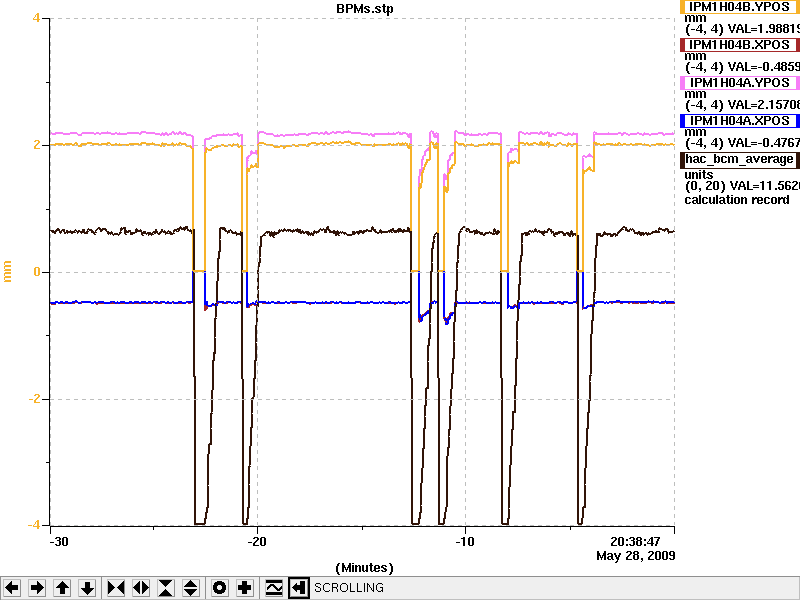Select IPM1H04A.YPOS curve in legend
The width and height of the screenshot is (800, 600).
[740, 83]
